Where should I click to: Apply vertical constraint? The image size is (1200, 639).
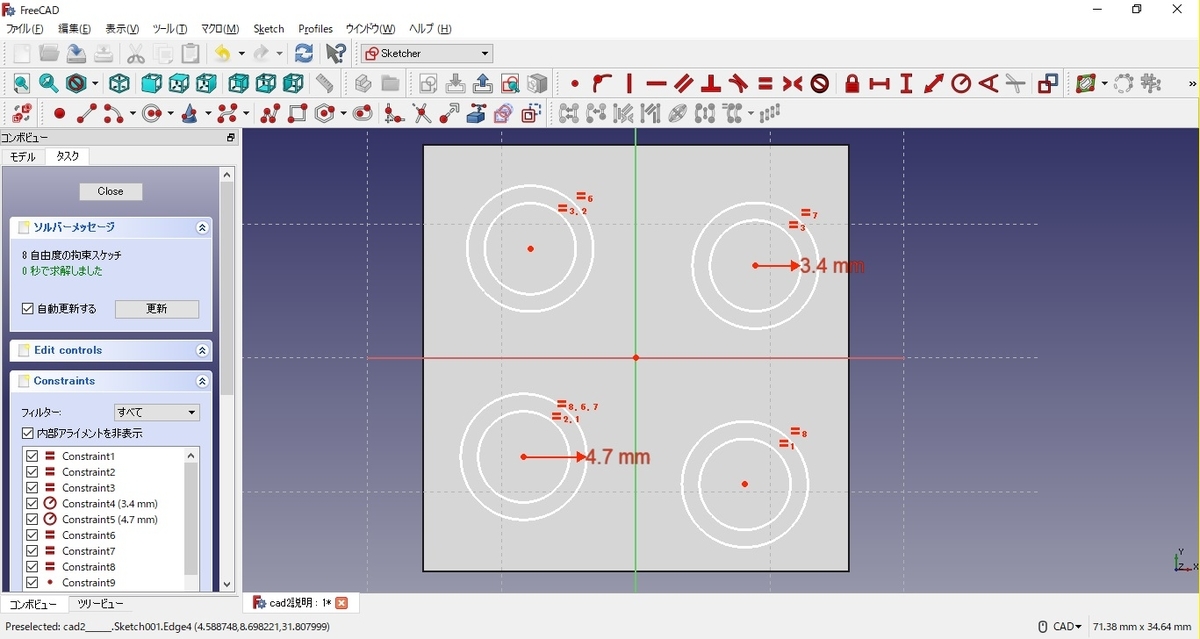click(629, 84)
